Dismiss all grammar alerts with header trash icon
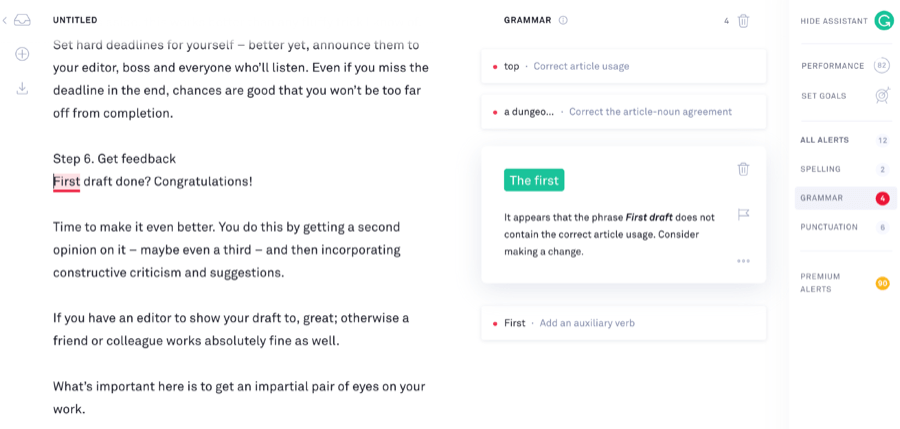 click(743, 21)
